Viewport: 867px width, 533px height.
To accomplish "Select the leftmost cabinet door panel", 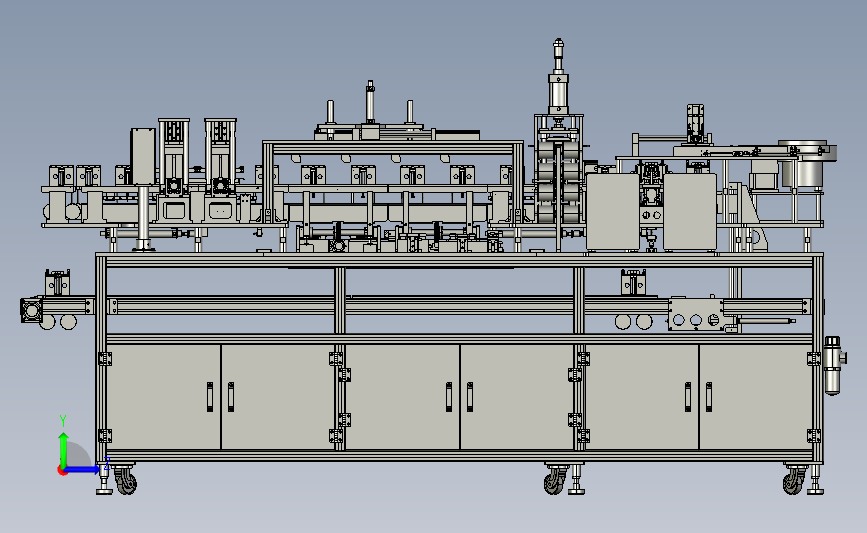I will pyautogui.click(x=163, y=397).
